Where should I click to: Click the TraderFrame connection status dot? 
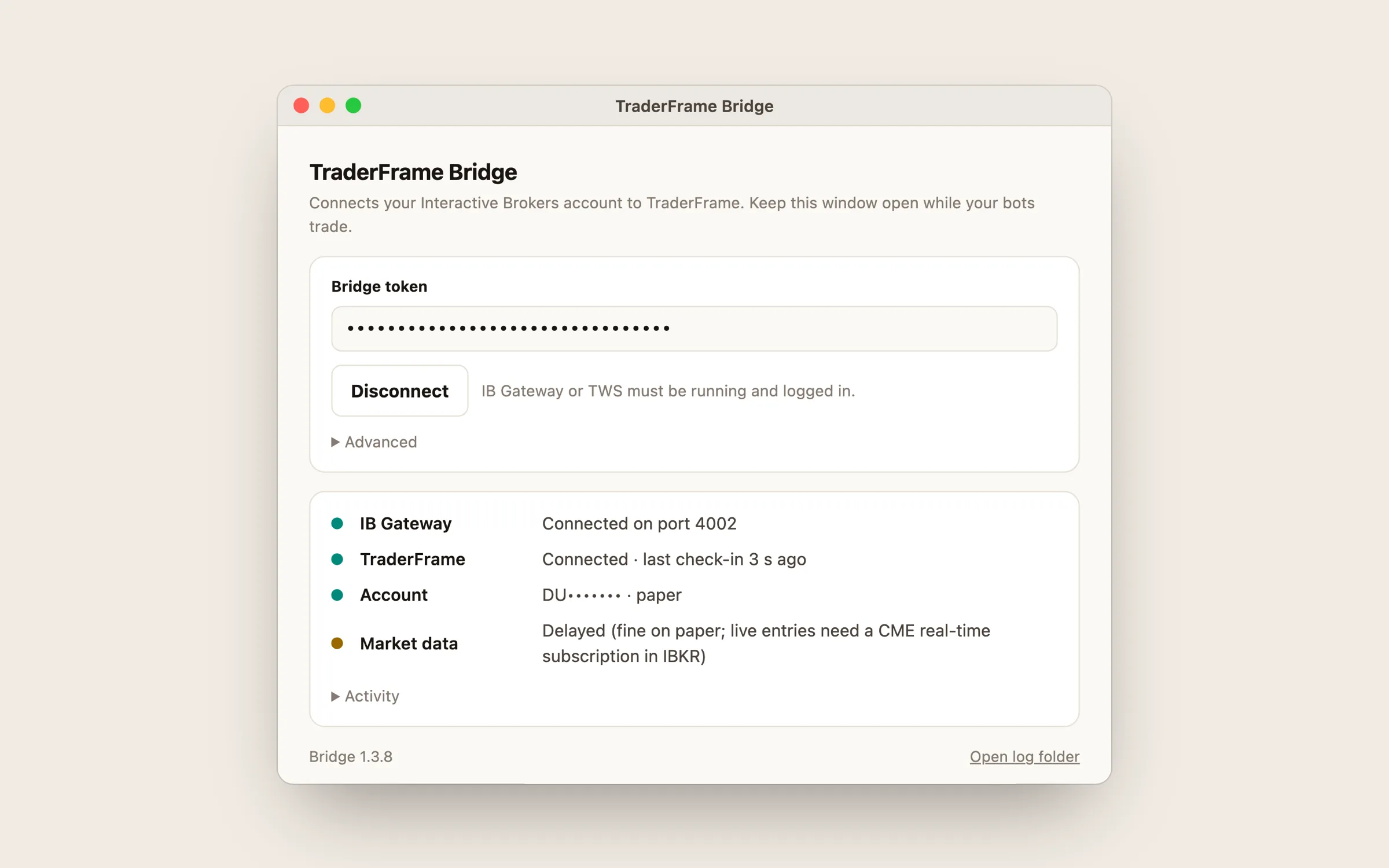click(337, 560)
